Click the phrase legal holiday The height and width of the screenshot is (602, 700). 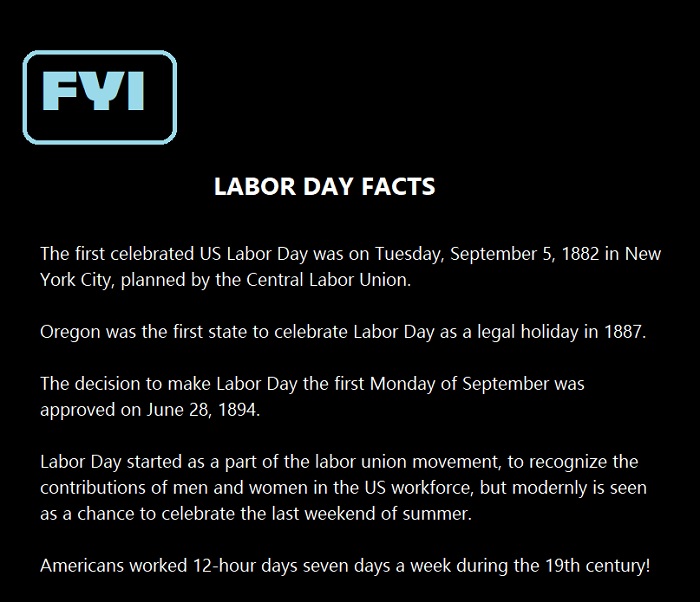(528, 333)
